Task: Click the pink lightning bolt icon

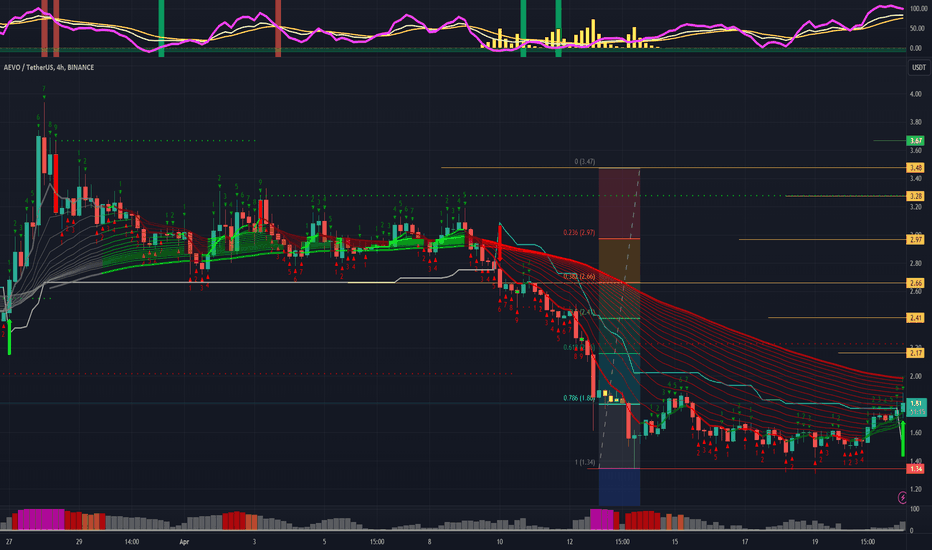Action: click(902, 497)
